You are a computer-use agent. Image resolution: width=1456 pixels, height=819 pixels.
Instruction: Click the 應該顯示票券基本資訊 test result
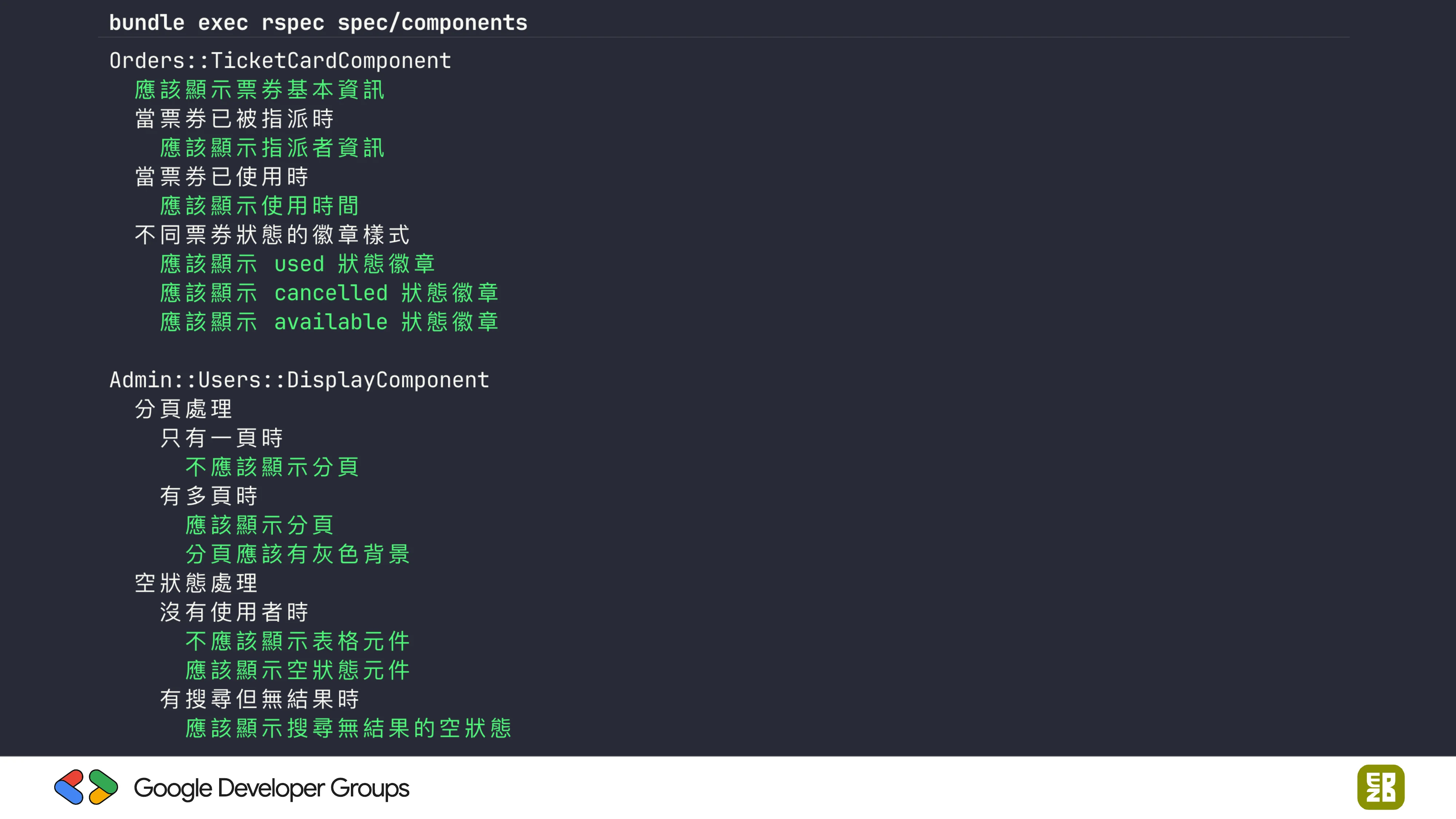260,90
